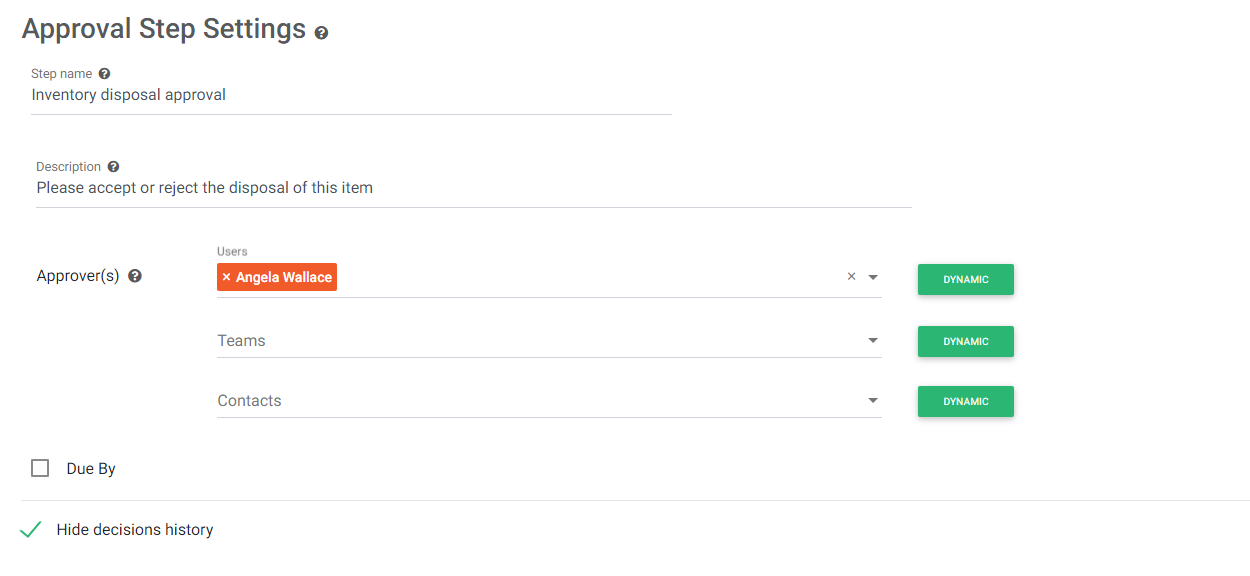This screenshot has width=1250, height=576.
Task: Open the Description field help icon
Action: (112, 166)
